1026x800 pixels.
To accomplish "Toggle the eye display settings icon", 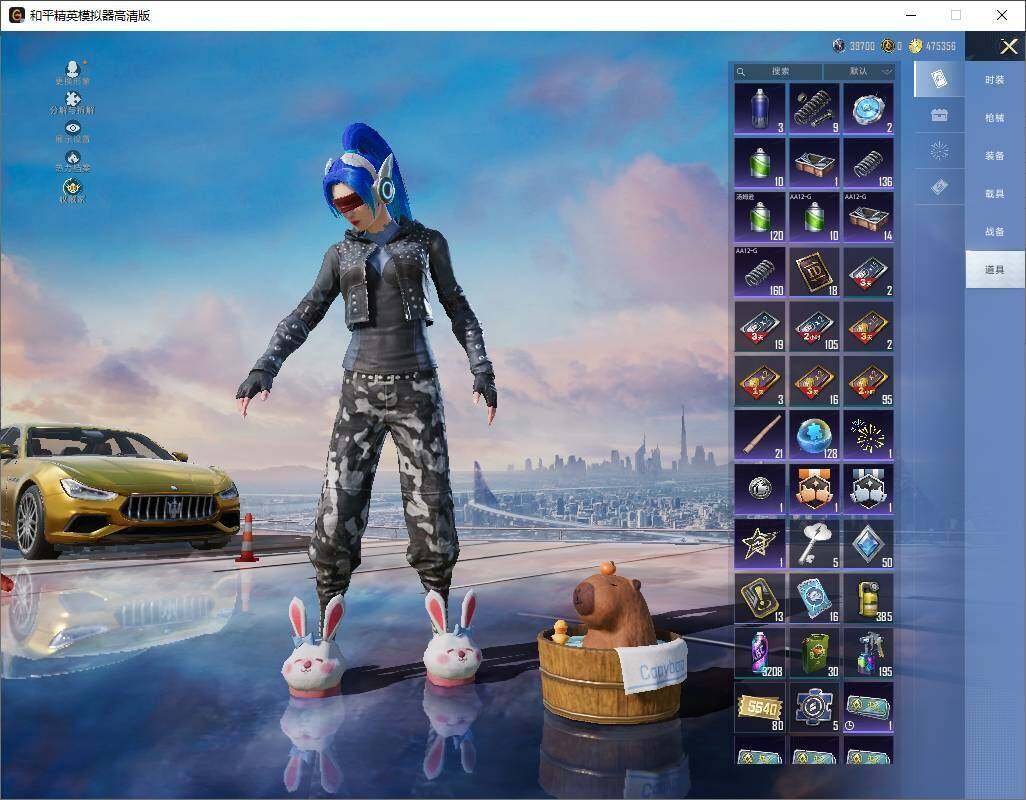I will [x=73, y=131].
